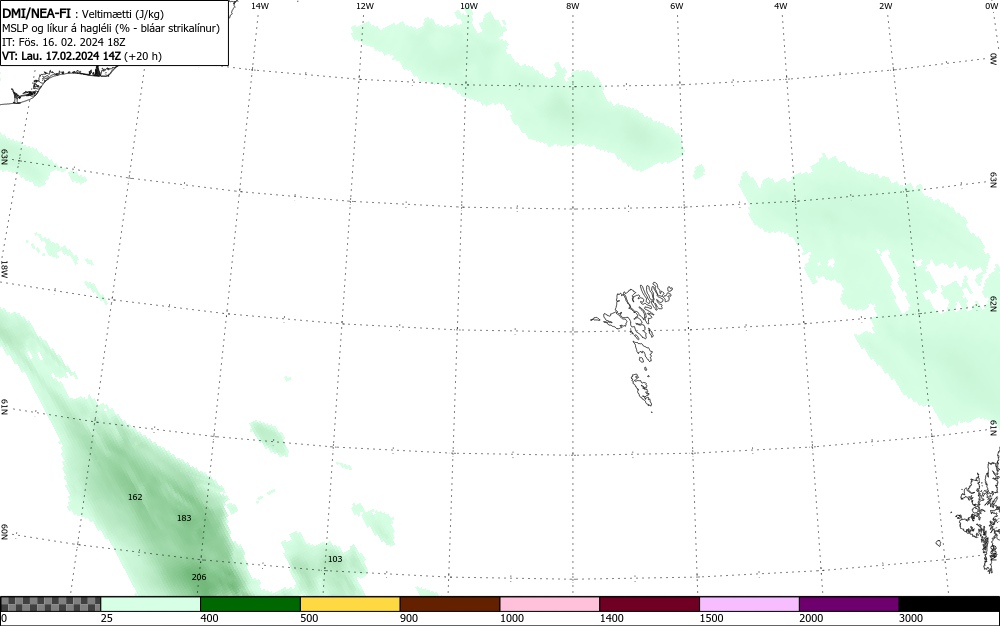Click the lavender 1500-2000 legend swatch
Viewport: 1000px width, 626px height.
pyautogui.click(x=749, y=604)
